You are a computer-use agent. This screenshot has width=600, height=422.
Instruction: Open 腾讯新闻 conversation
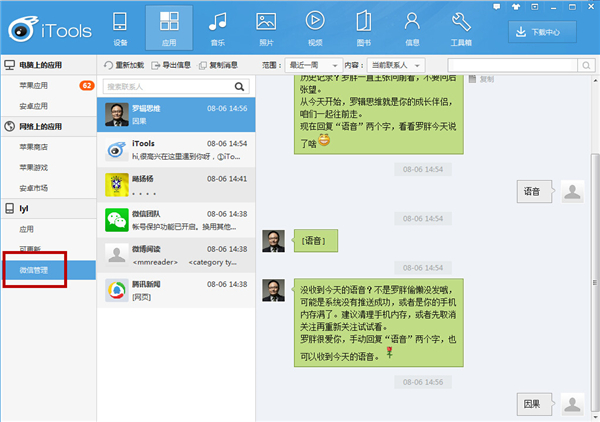coord(176,290)
